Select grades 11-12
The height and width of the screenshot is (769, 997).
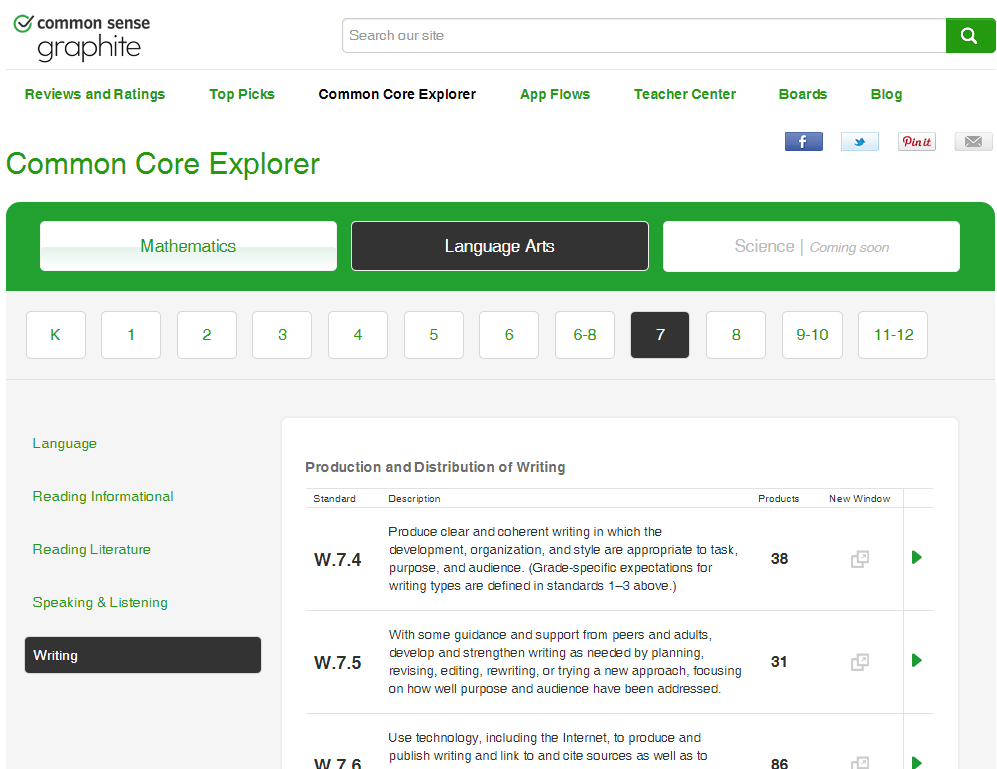tap(893, 335)
